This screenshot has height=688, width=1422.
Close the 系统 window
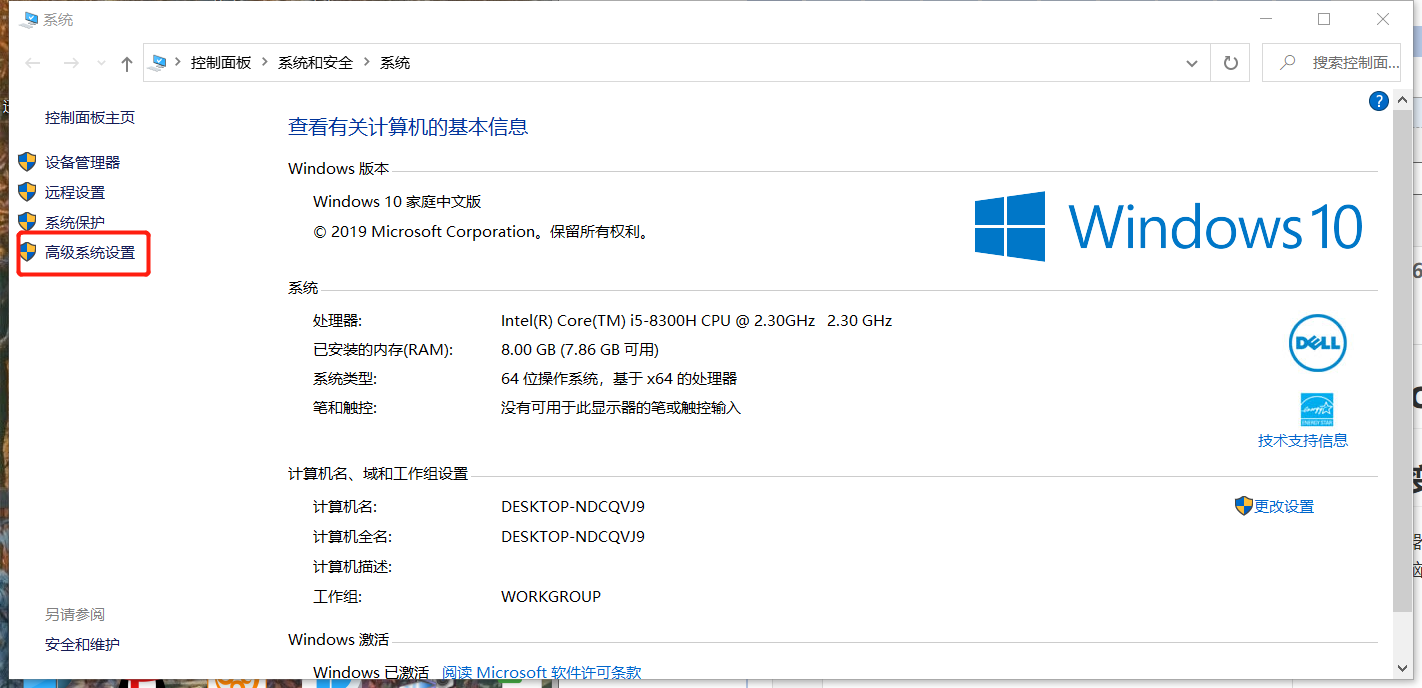[x=1383, y=19]
